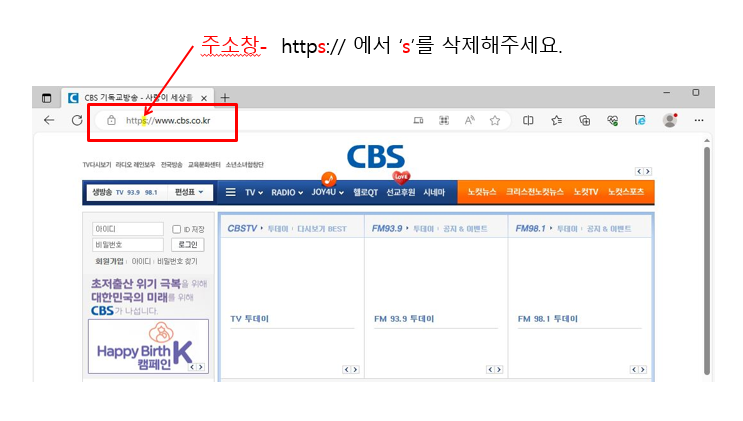Click the 로그인 button
This screenshot has height=421, width=743.
[188, 245]
